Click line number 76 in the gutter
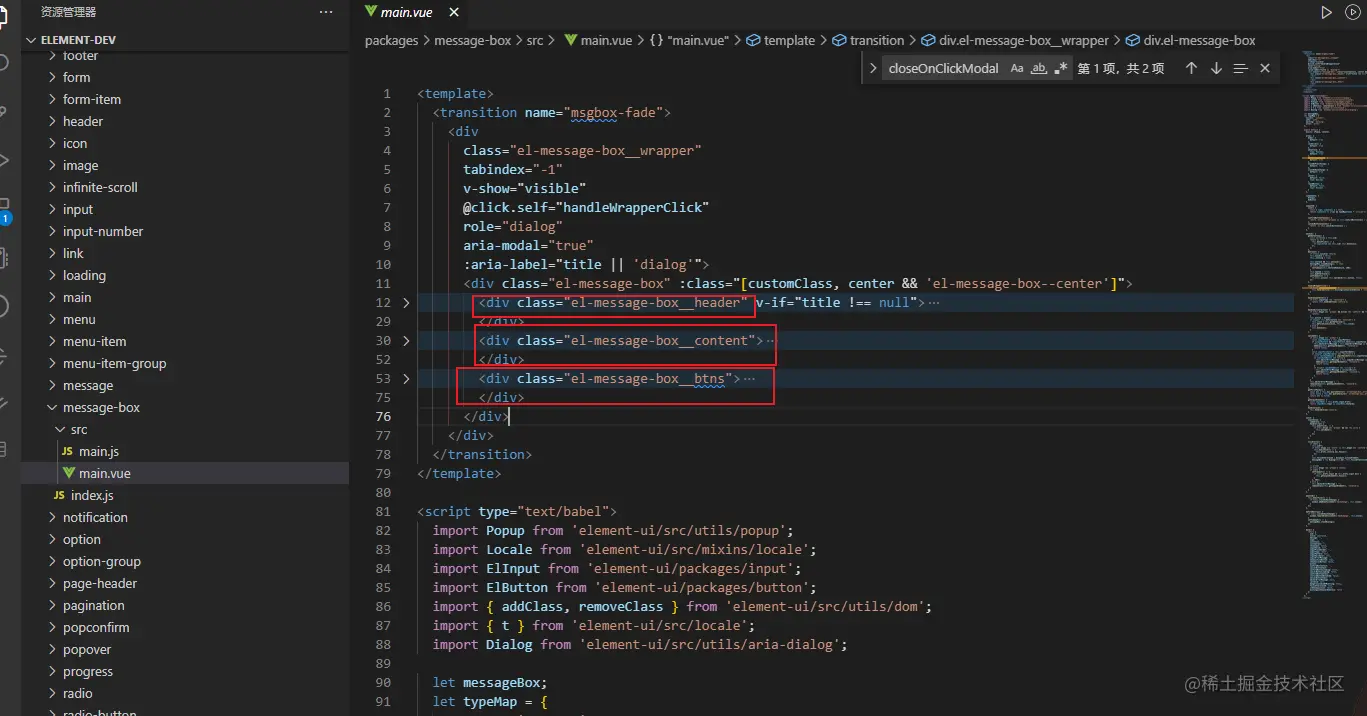Viewport: 1367px width, 716px height. [384, 416]
